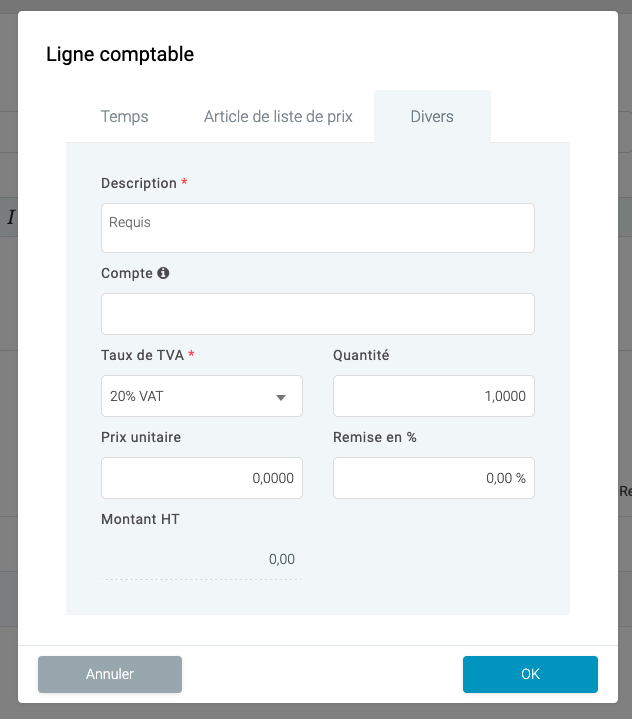
Task: Expand the Taux de TVA dropdown
Action: (x=202, y=396)
